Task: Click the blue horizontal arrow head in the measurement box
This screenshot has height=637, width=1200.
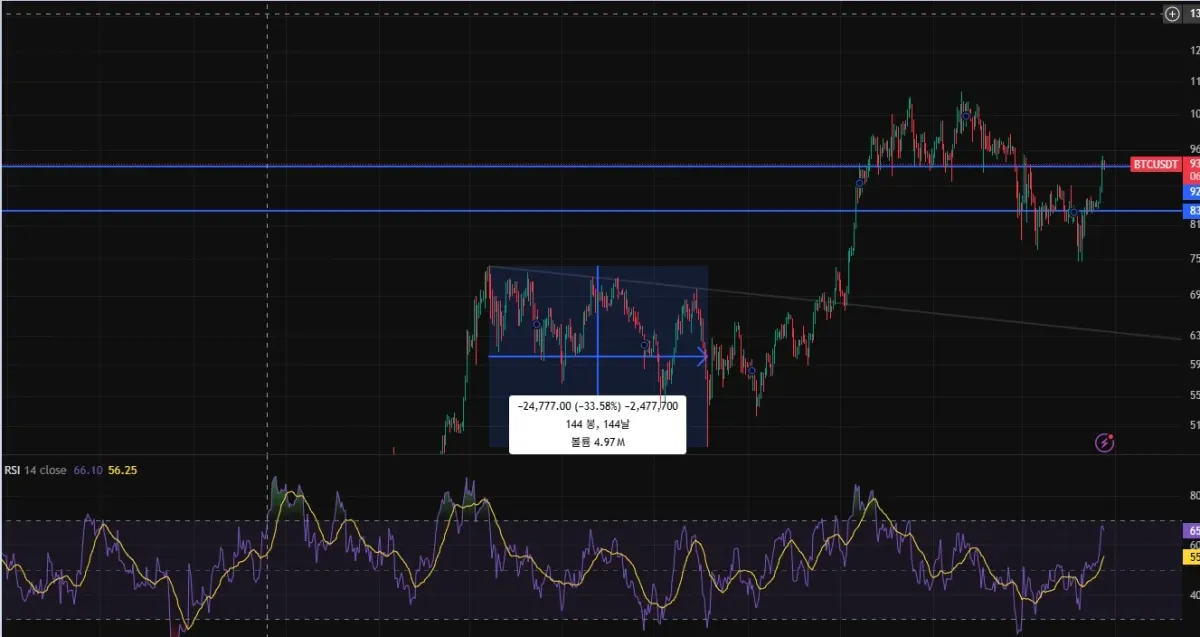Action: tap(702, 355)
